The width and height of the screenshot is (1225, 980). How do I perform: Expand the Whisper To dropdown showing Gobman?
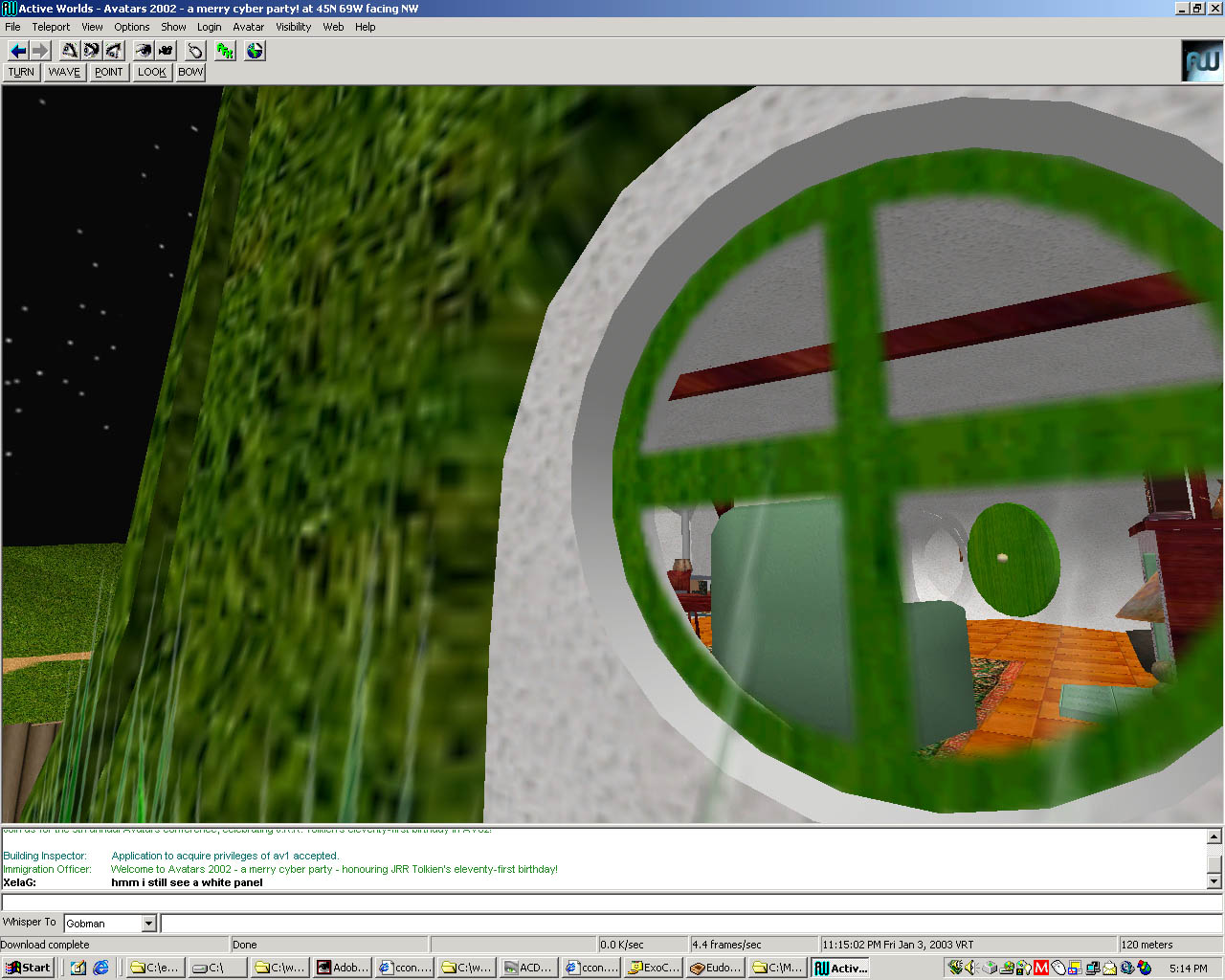pyautogui.click(x=148, y=924)
